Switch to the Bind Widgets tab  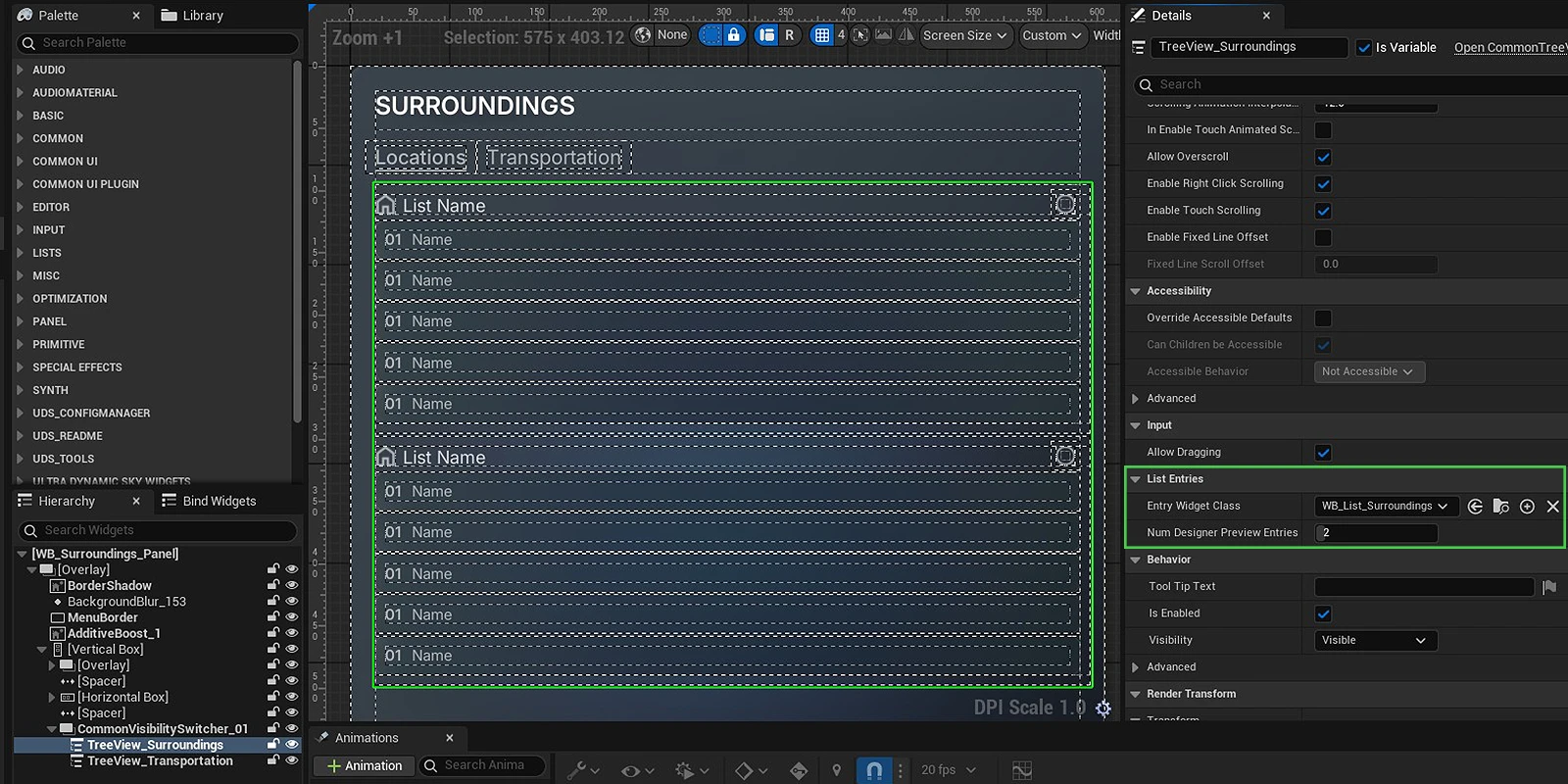(219, 501)
